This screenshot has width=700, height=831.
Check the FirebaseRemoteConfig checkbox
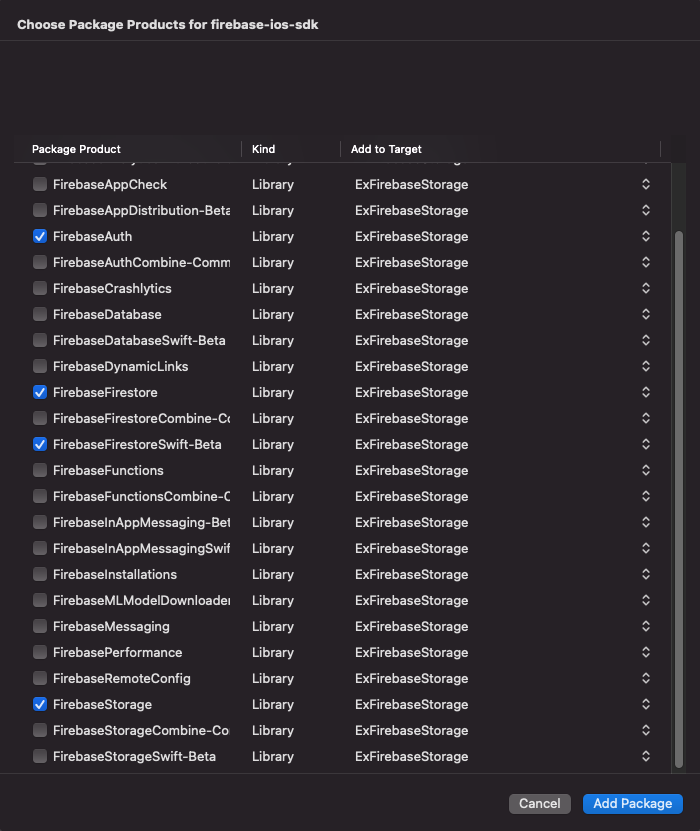40,677
